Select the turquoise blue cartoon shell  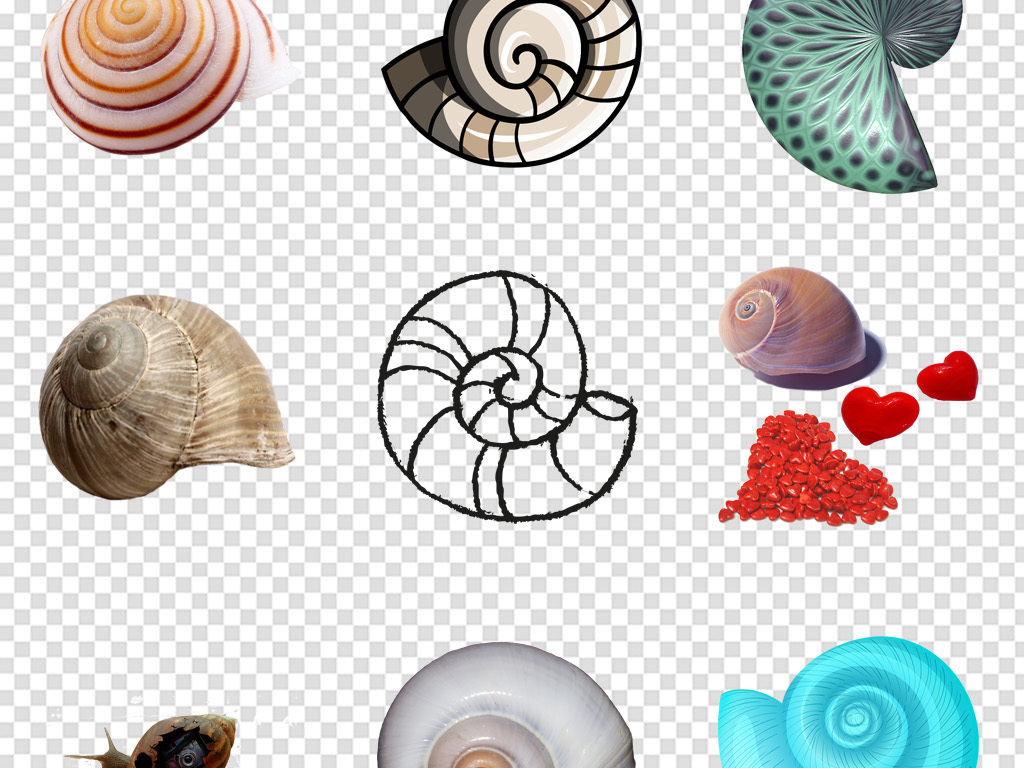pos(848,703)
